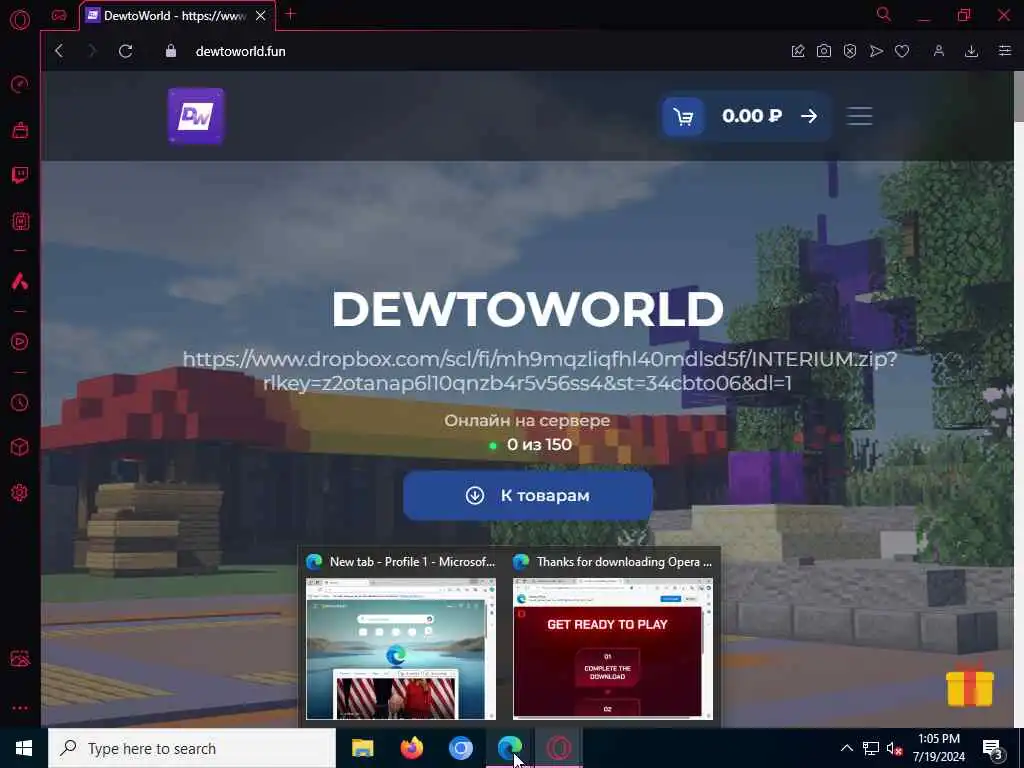Open Easy Setup sliders icon
This screenshot has height=768, width=1024.
point(1004,51)
